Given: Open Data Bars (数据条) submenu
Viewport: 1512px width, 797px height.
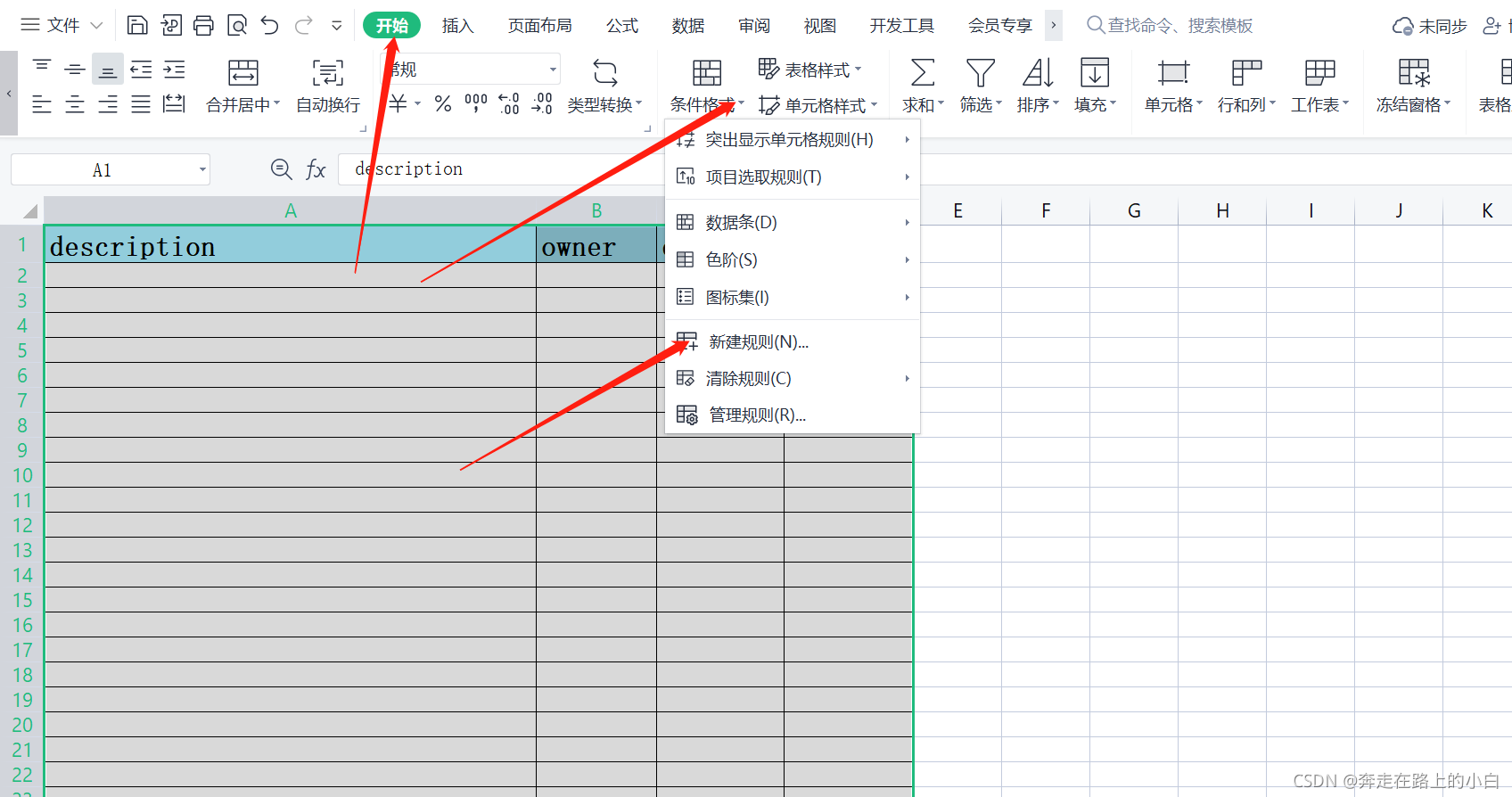Looking at the screenshot, I should click(792, 222).
